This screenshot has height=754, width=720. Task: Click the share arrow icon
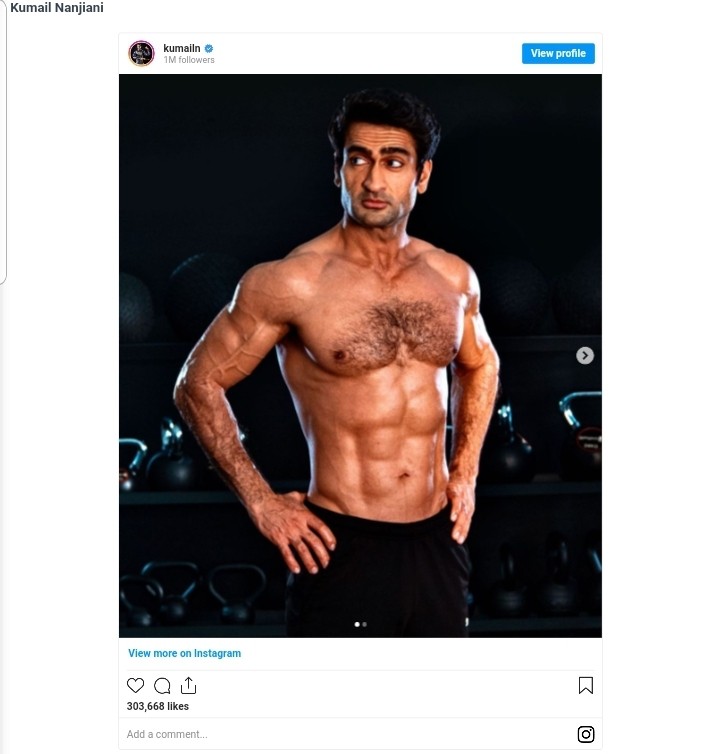[188, 686]
